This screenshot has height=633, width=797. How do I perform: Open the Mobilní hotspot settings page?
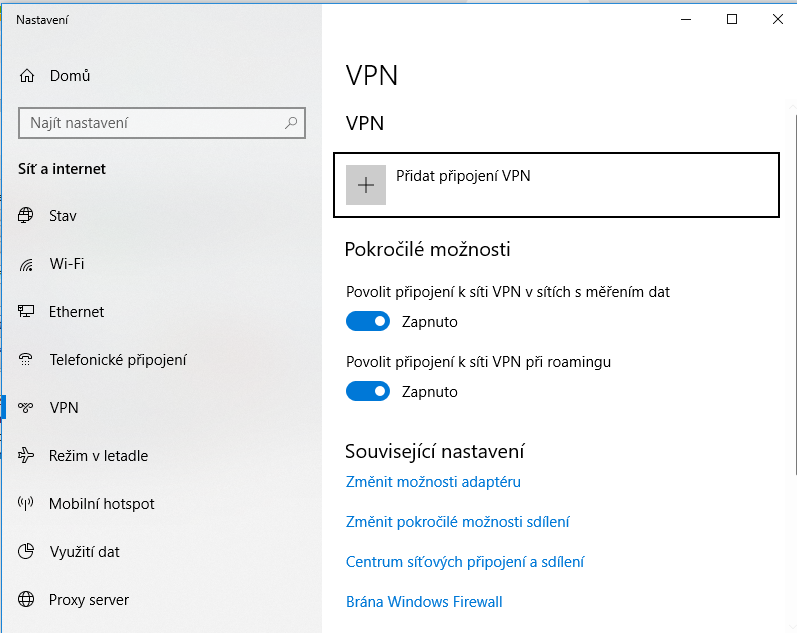(101, 504)
